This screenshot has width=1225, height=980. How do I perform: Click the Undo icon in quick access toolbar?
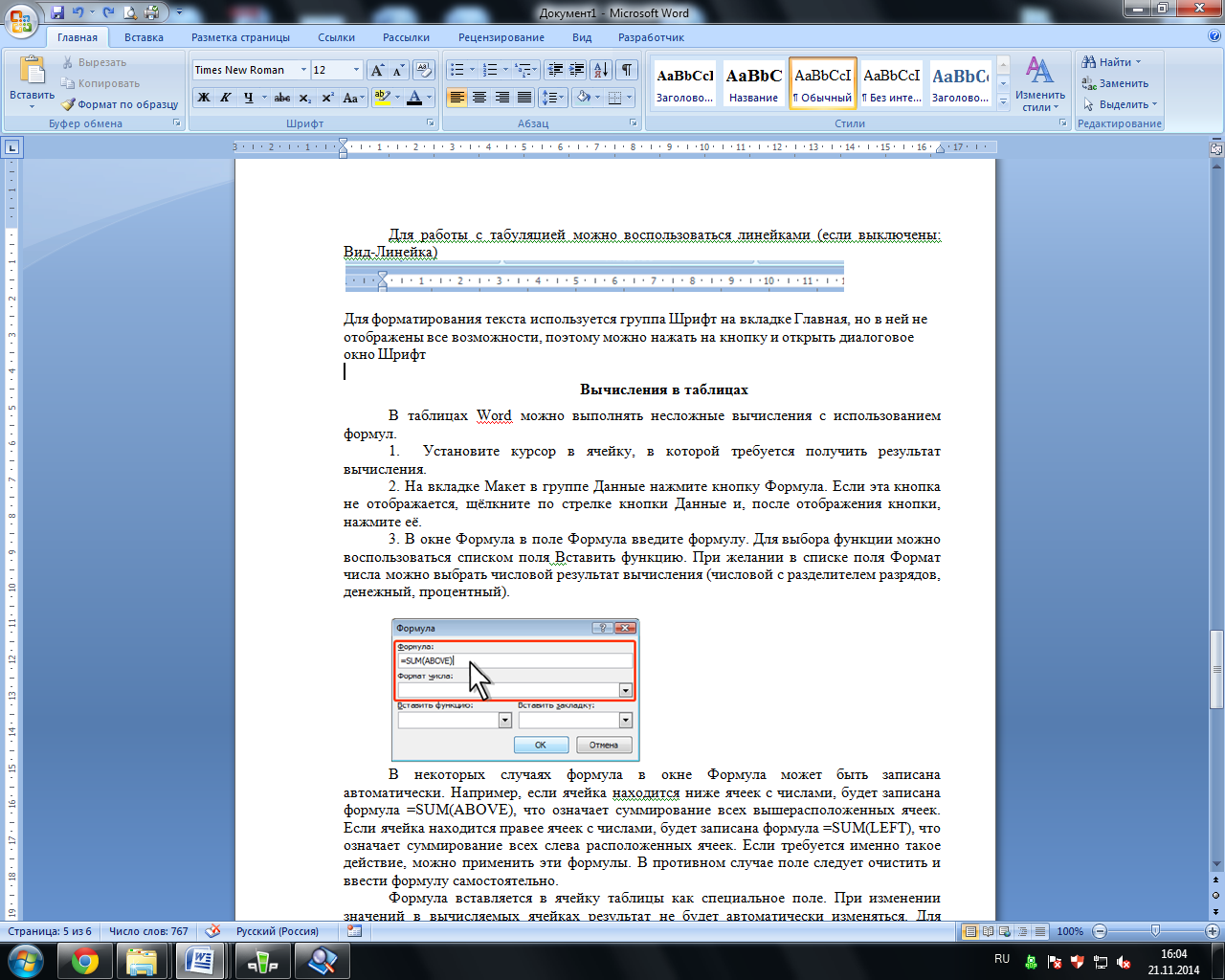(78, 12)
